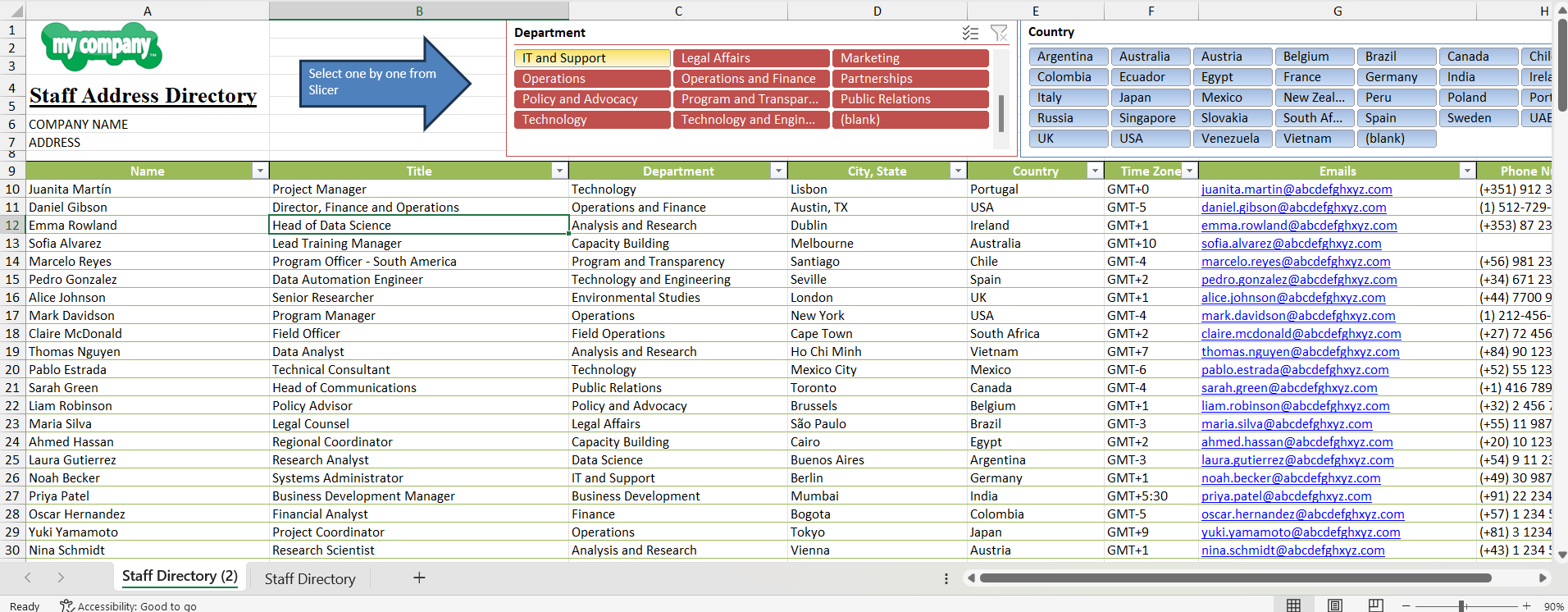Select Environmental Studies department cell
This screenshot has height=612, width=1568.
[x=678, y=298]
